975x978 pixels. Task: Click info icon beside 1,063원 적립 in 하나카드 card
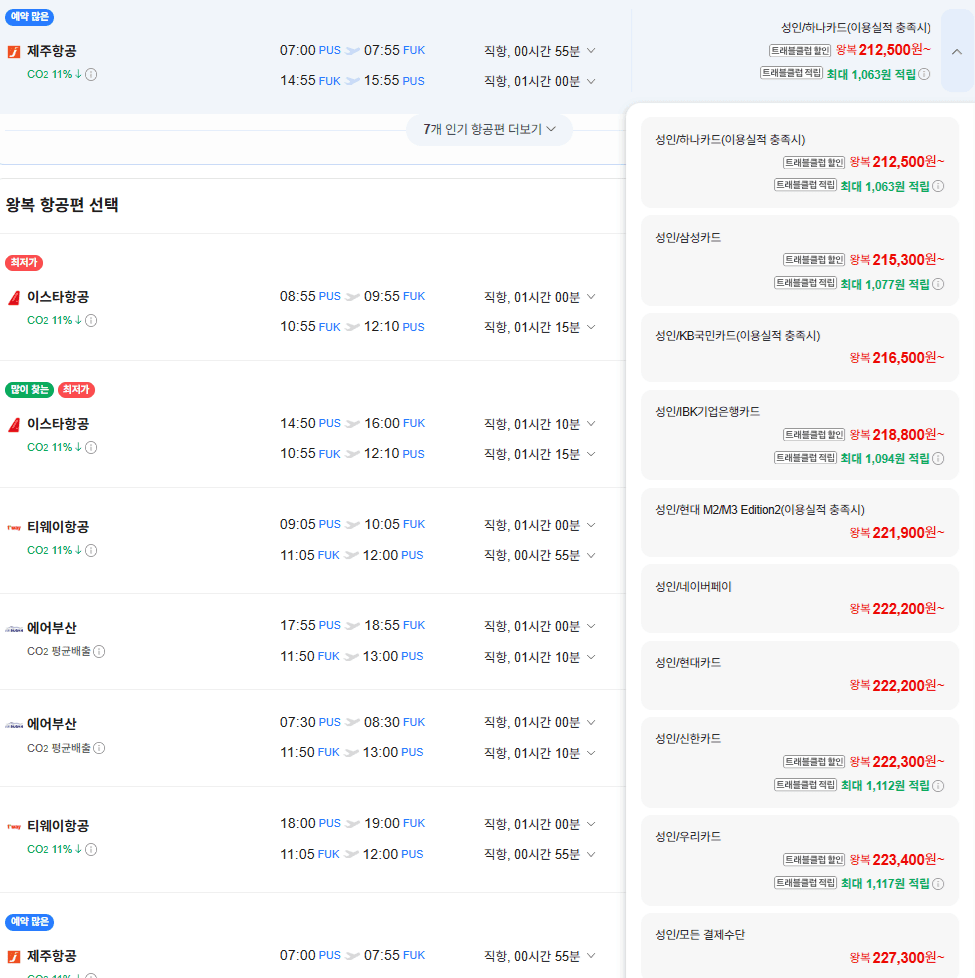(938, 186)
